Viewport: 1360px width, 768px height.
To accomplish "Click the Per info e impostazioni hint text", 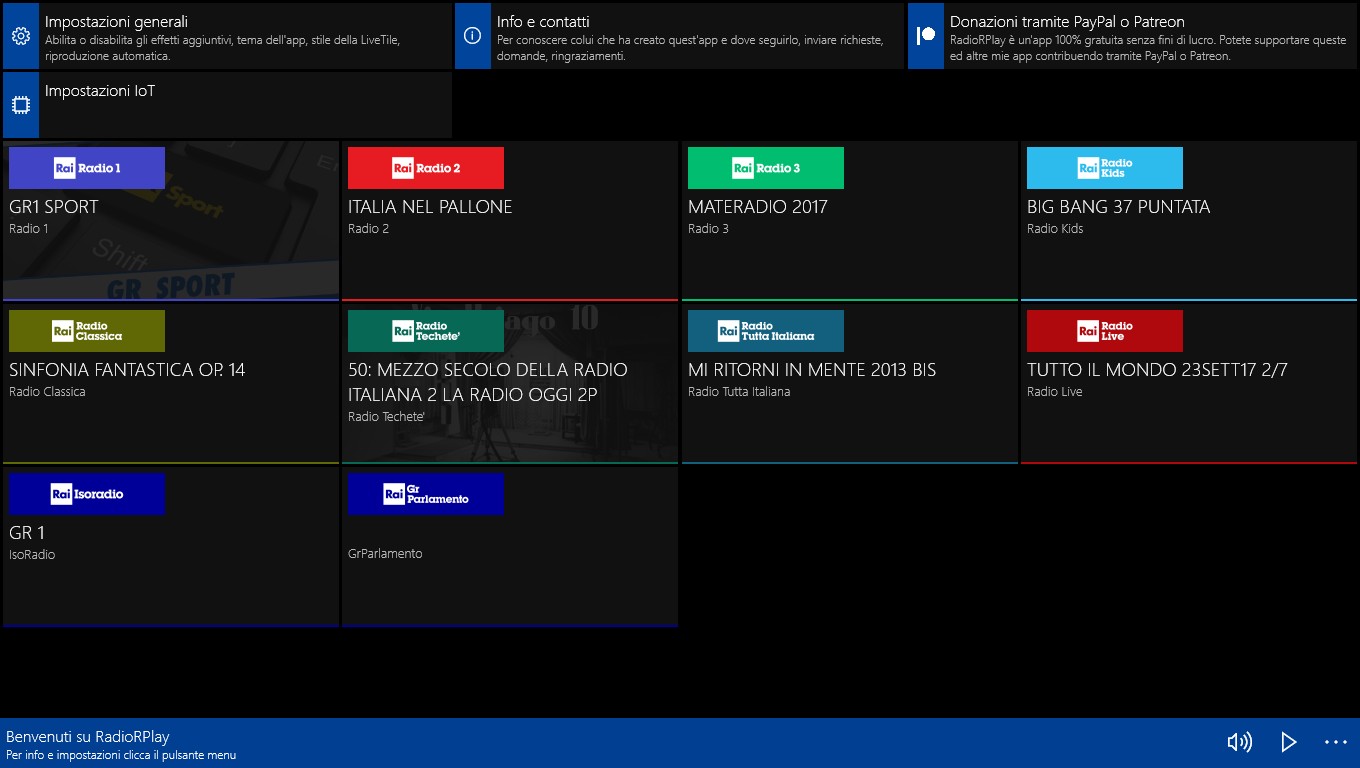I will coord(121,755).
